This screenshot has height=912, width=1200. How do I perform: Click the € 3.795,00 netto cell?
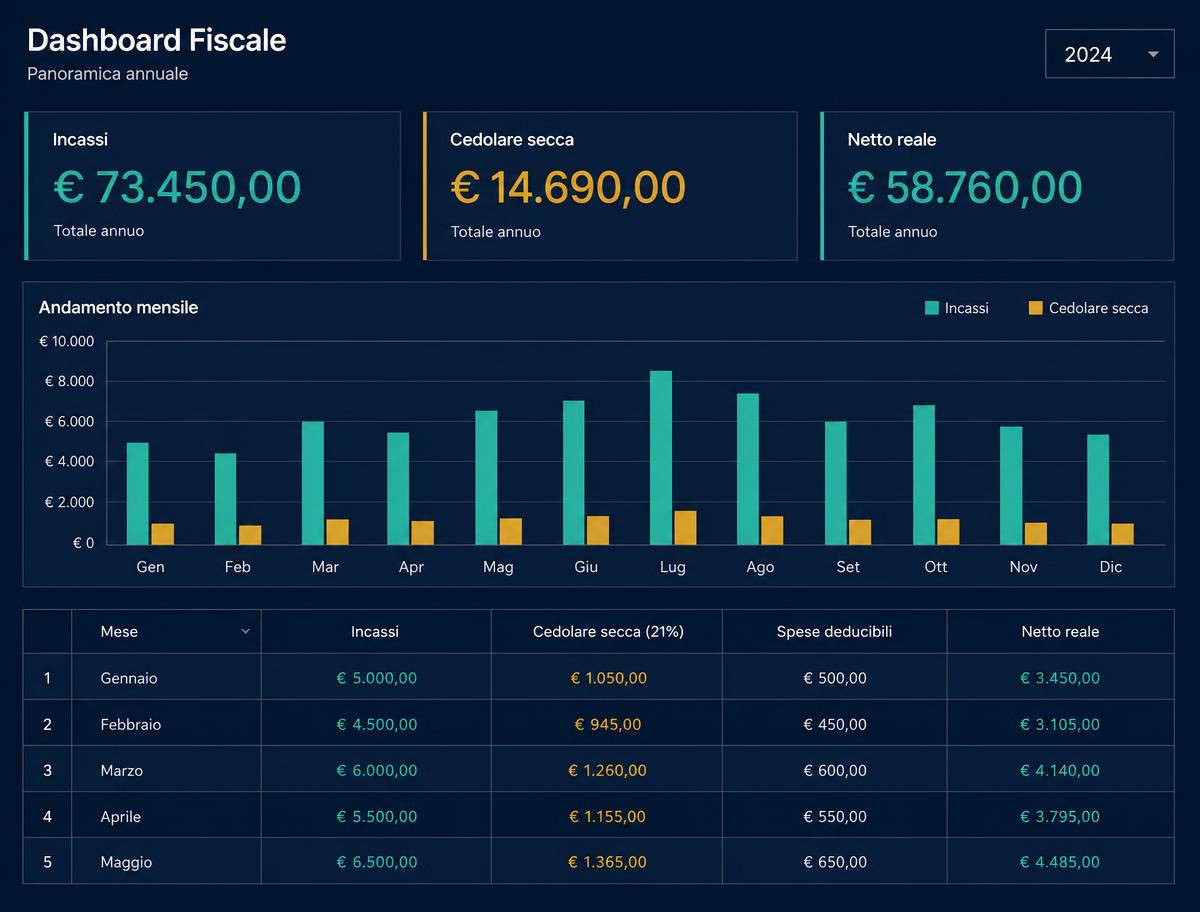click(1060, 816)
